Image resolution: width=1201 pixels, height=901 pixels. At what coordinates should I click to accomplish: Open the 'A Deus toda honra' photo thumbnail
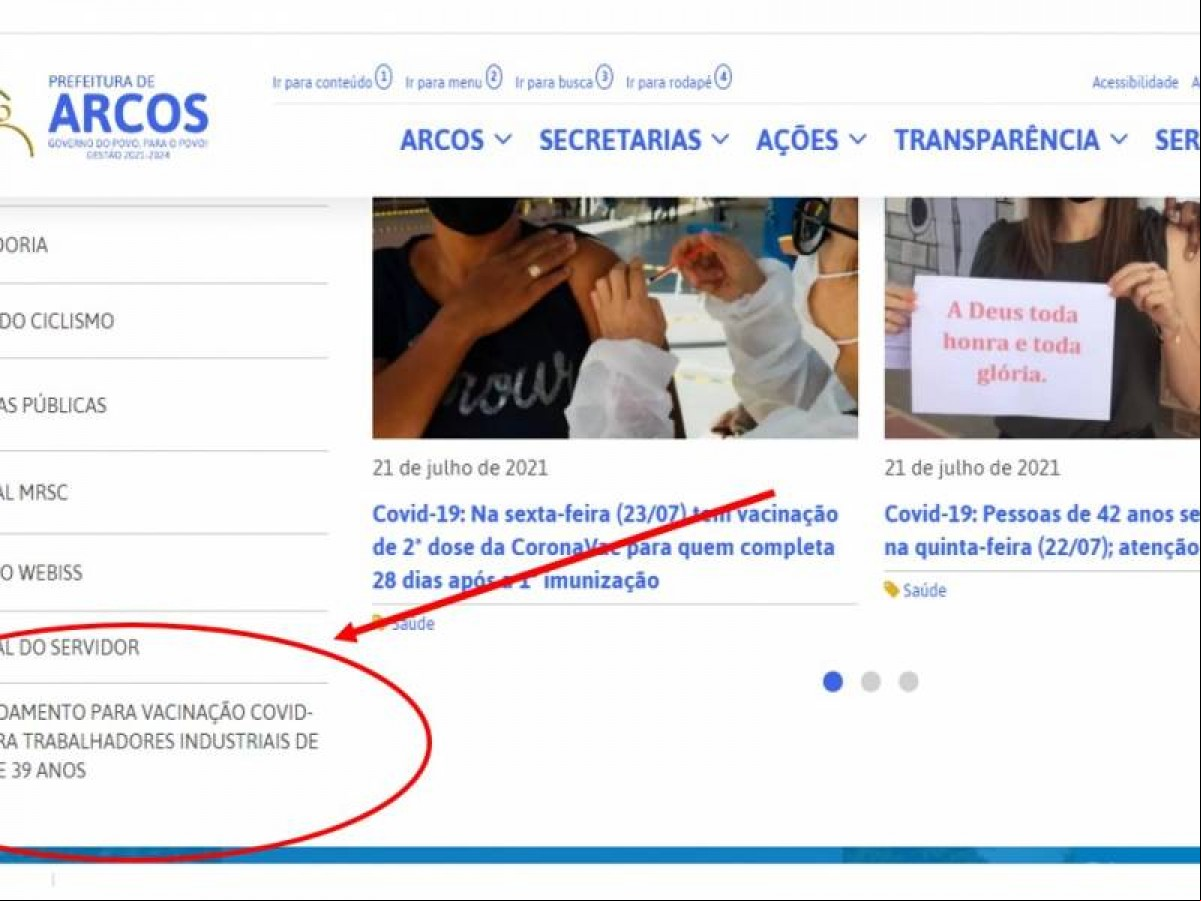1042,318
